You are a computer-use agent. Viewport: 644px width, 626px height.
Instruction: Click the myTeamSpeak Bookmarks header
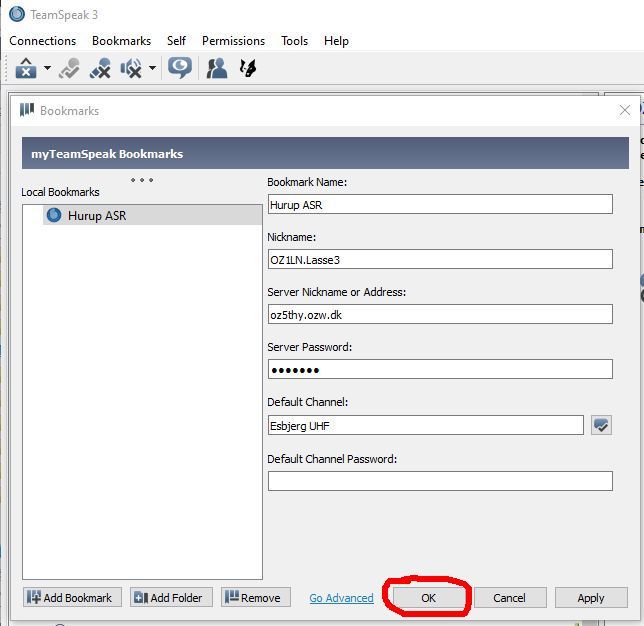click(325, 153)
